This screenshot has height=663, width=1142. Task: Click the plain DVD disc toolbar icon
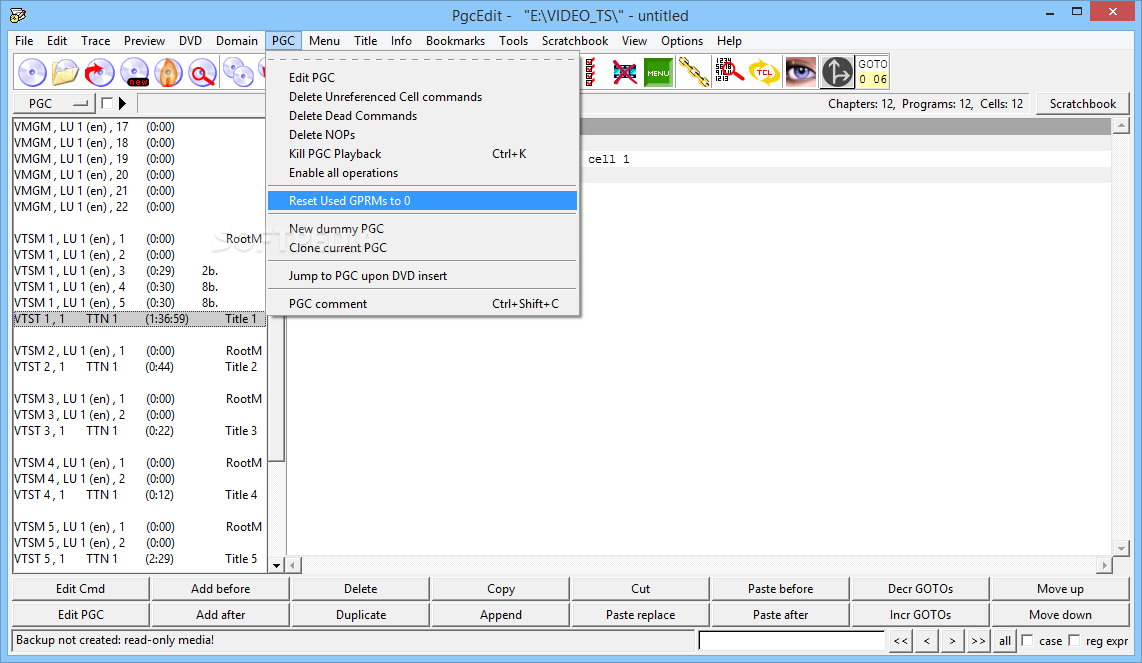tap(32, 72)
